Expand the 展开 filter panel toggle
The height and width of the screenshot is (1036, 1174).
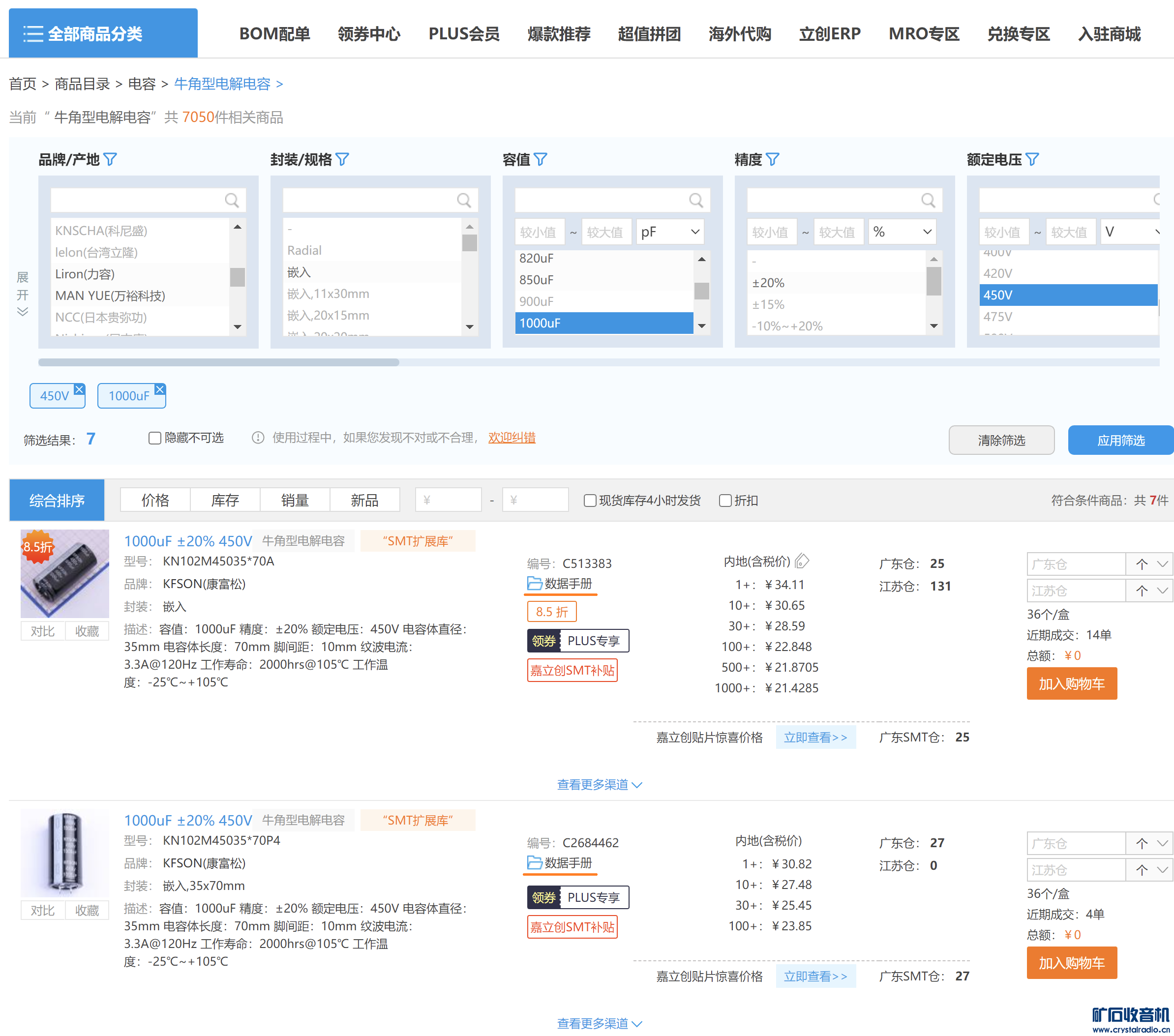coord(23,294)
